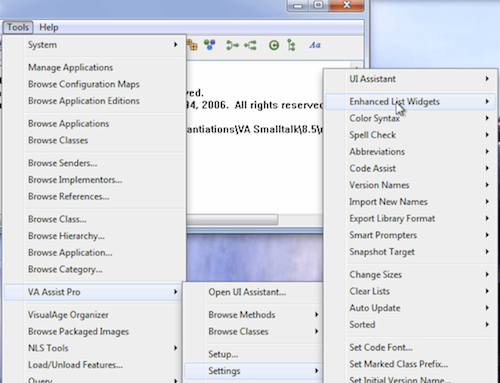Click the green circled C toolbar icon
This screenshot has height=383, width=500.
pos(274,45)
